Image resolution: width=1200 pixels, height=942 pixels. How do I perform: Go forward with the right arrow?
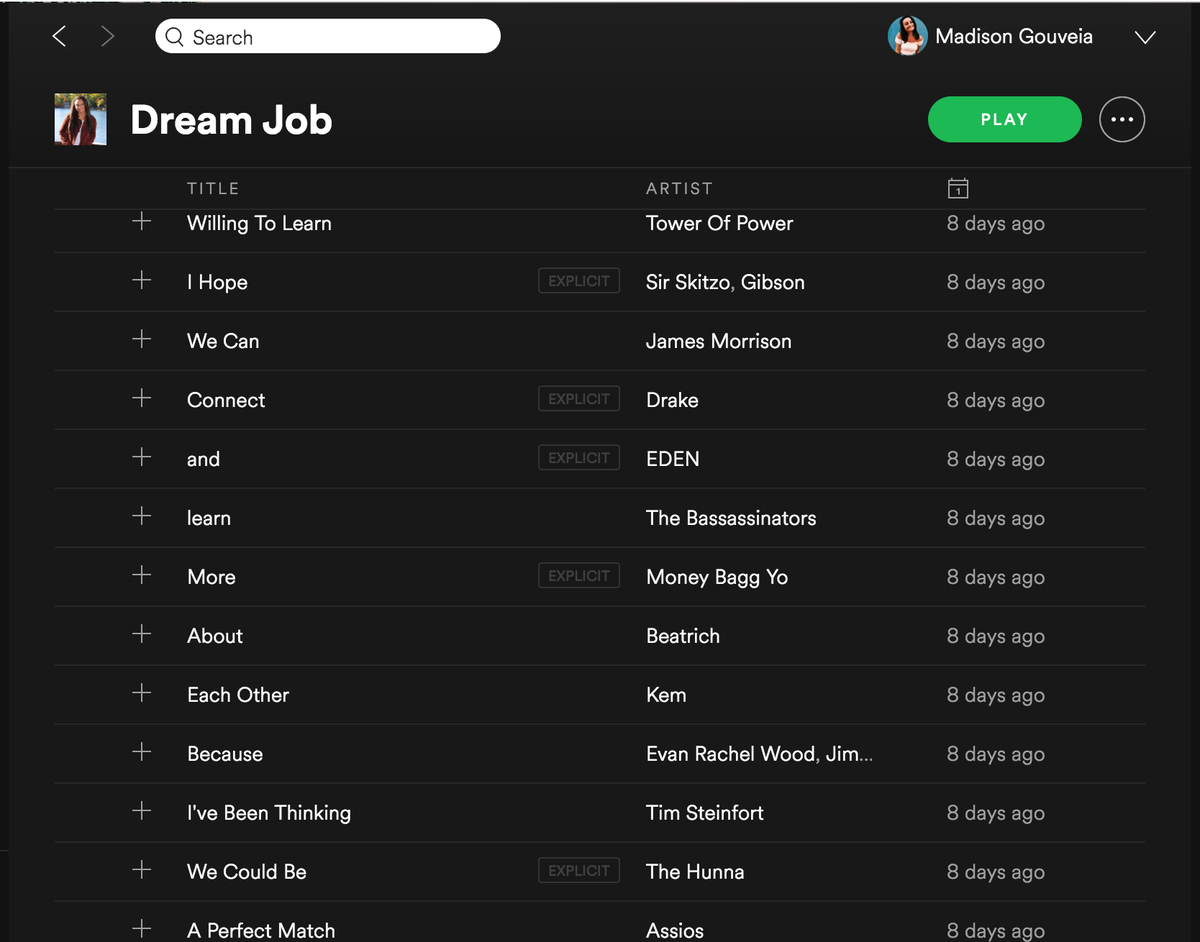click(108, 37)
